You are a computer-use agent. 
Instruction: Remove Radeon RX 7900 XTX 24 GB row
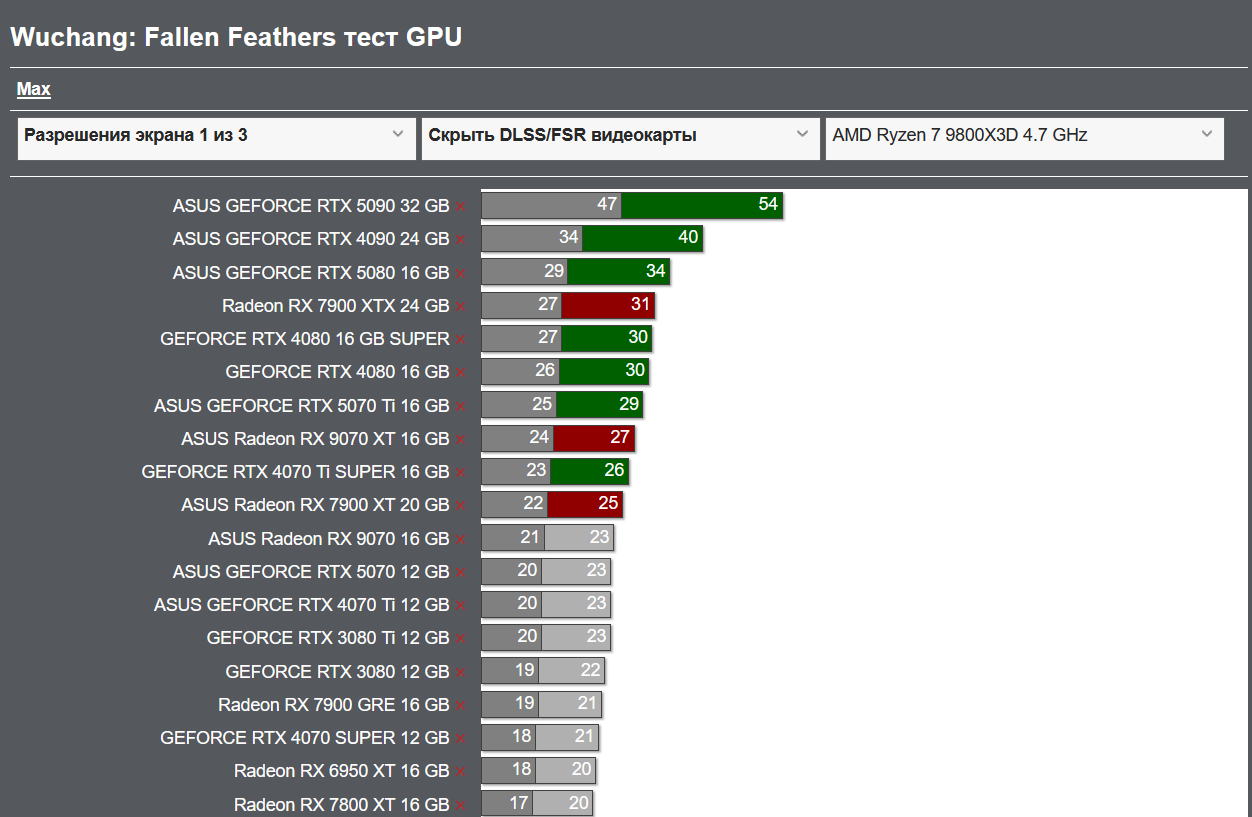[x=460, y=306]
